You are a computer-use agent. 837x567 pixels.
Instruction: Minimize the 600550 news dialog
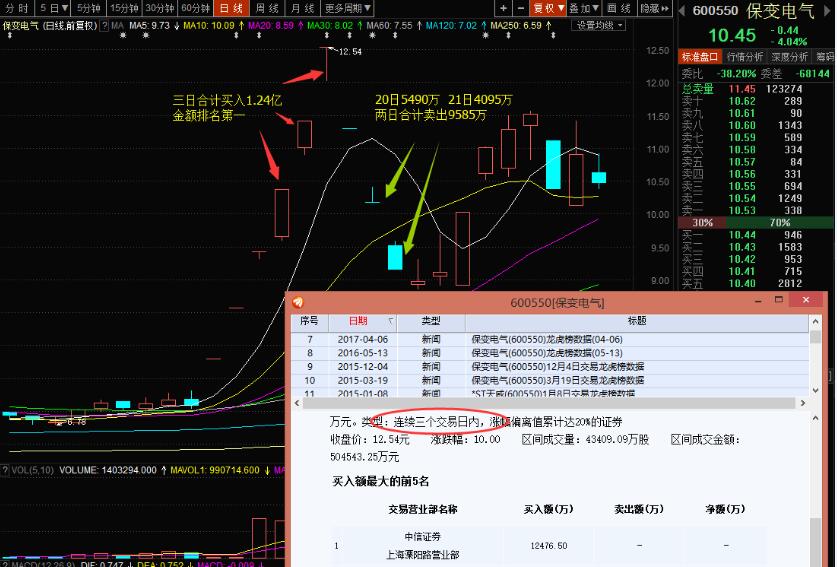point(758,301)
